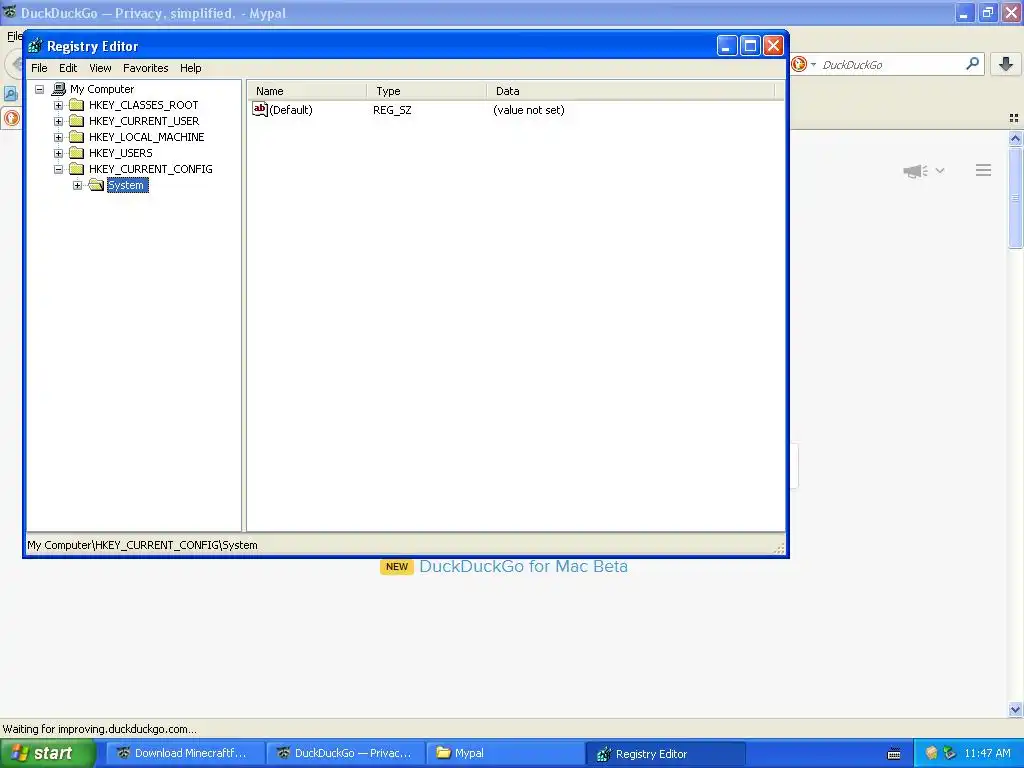1024x768 pixels.
Task: Select the System key label
Action: click(127, 185)
